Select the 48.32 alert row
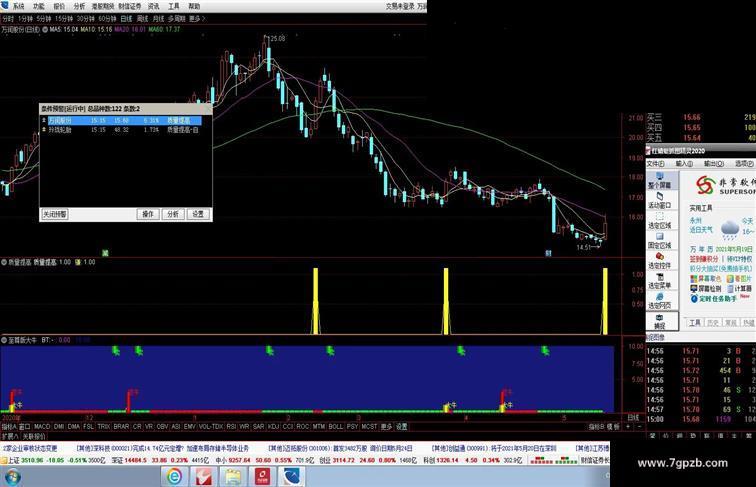Screen dimensions: 756x487 click(121, 130)
